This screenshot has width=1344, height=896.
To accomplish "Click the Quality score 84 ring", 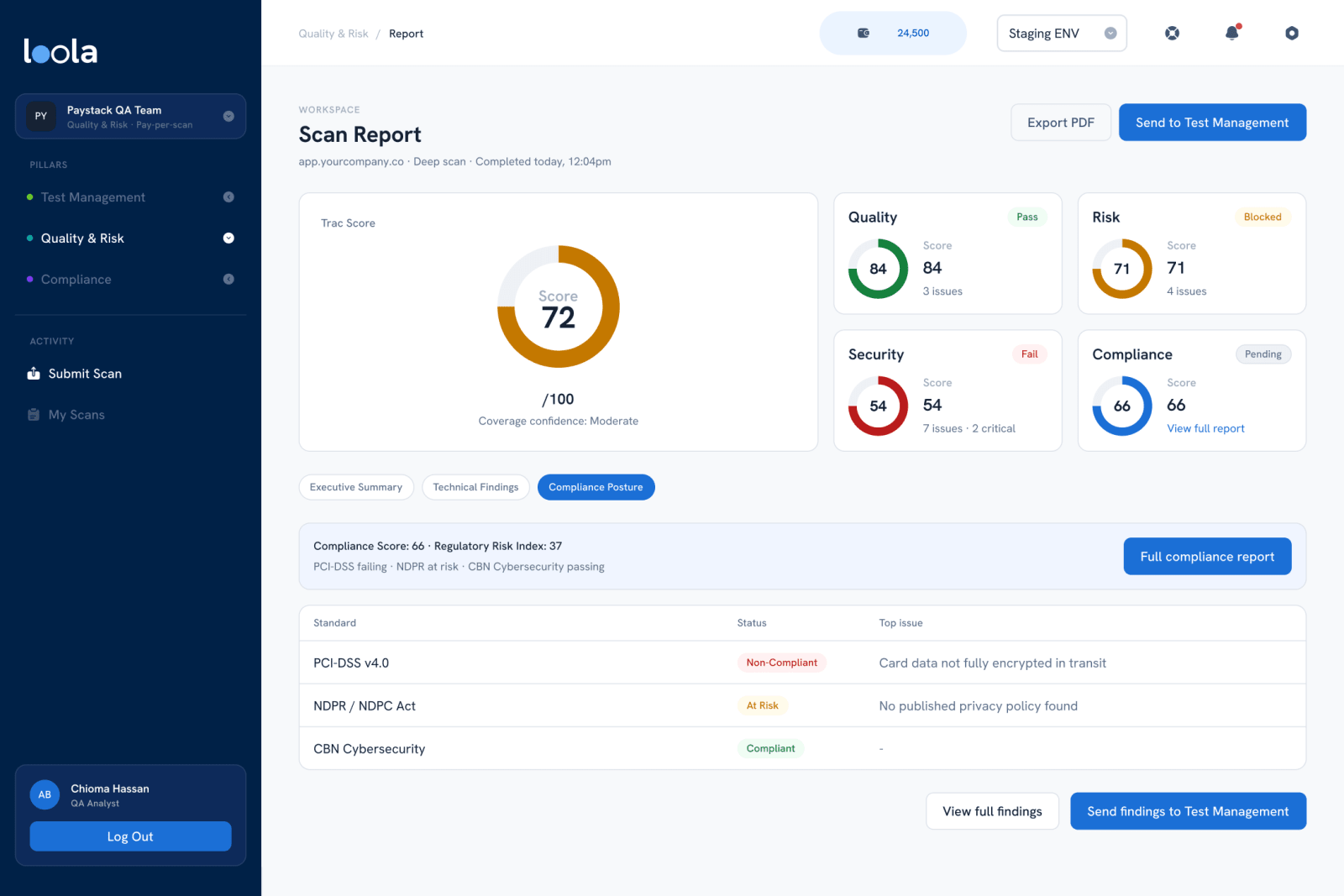I will click(x=878, y=269).
